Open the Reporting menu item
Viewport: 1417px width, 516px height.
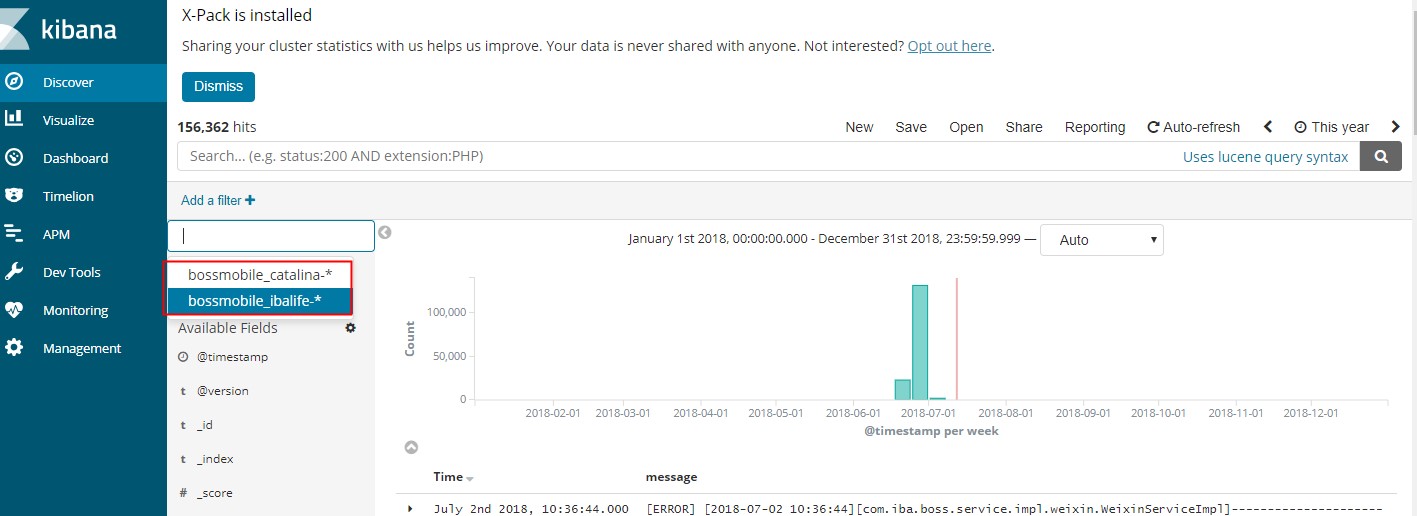pos(1094,127)
